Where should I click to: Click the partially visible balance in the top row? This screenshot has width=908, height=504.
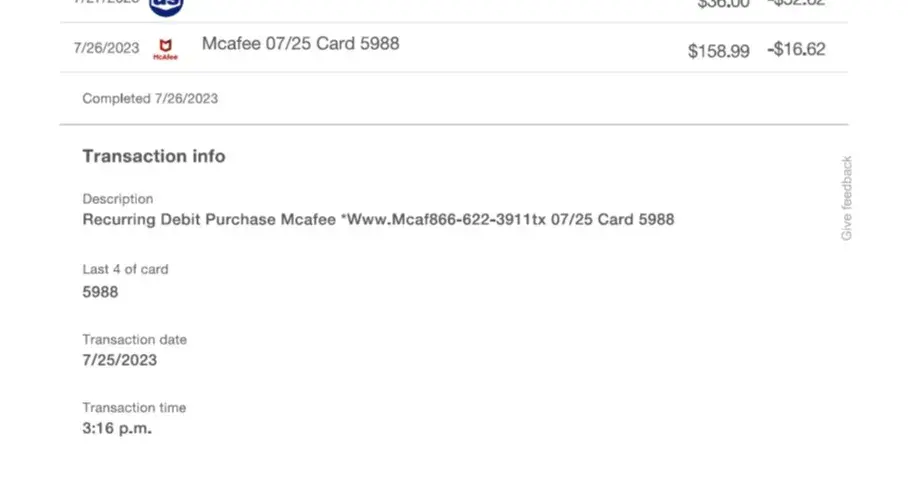[x=796, y=4]
